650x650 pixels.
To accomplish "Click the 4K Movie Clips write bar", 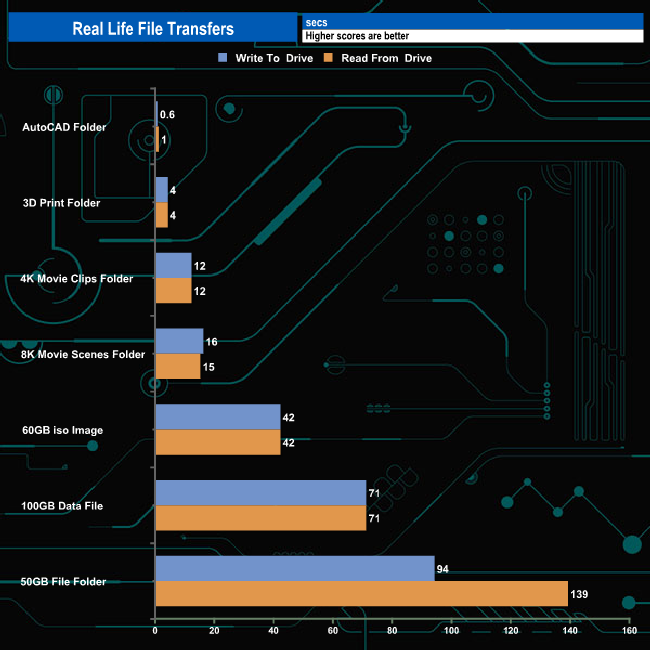I will (174, 265).
